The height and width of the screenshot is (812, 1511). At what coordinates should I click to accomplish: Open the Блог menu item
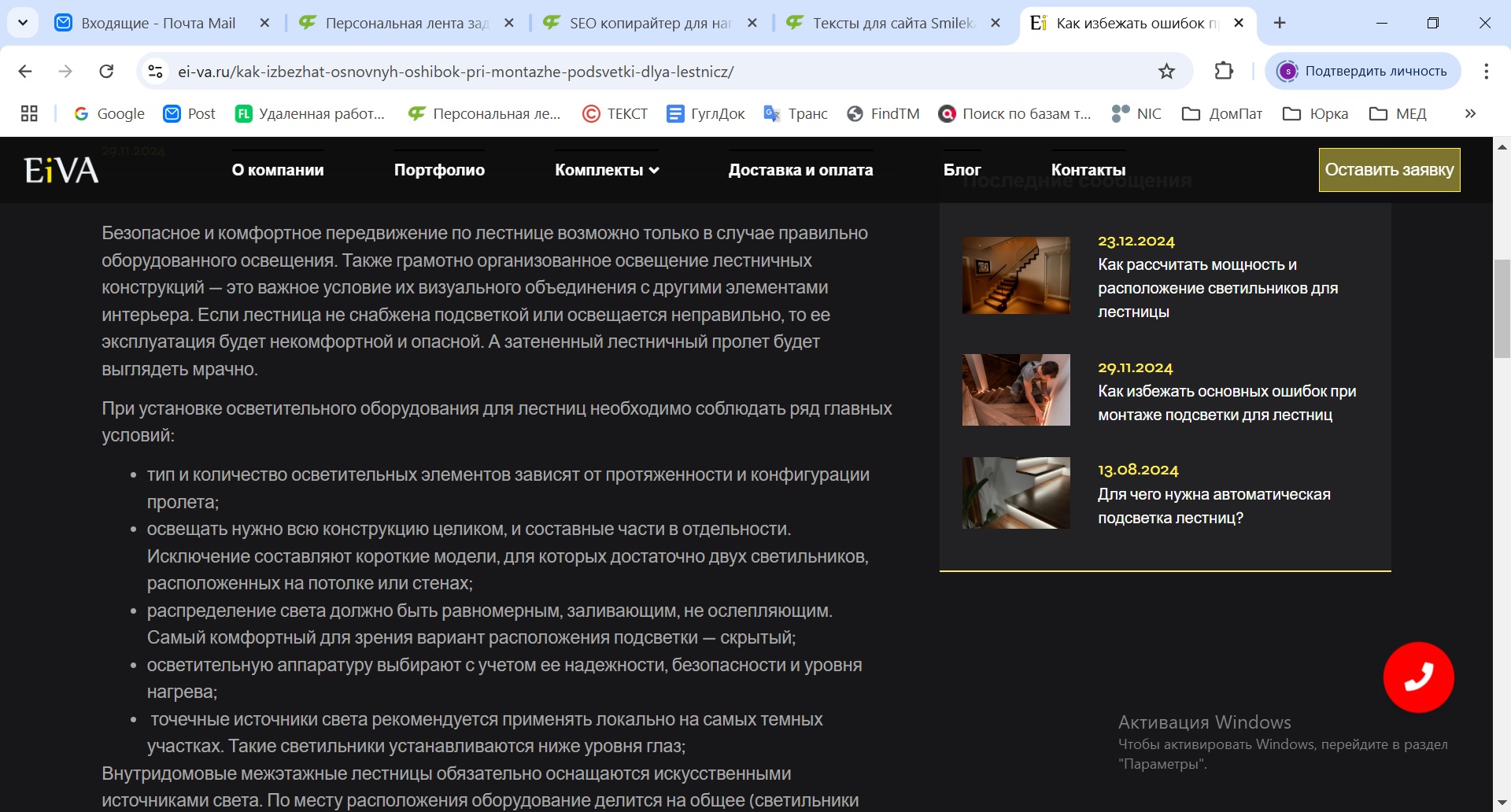pos(962,169)
